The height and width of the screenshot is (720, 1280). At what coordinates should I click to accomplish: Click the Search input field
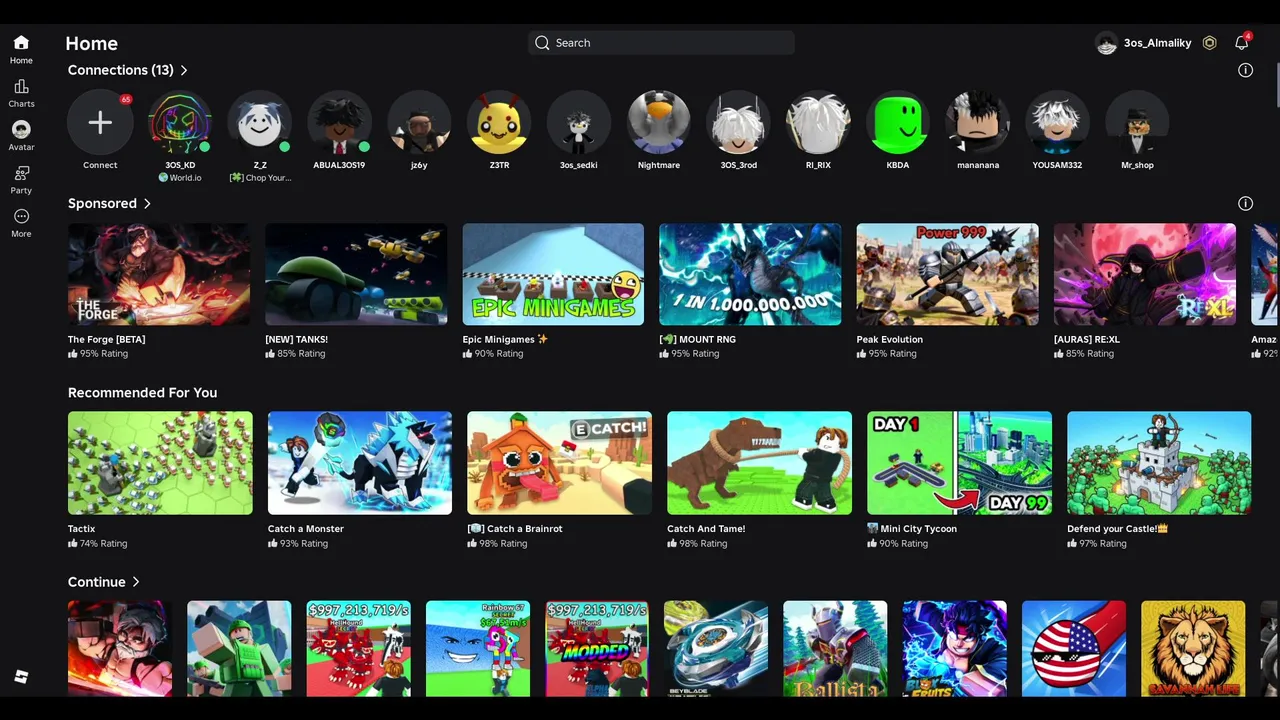pos(661,43)
